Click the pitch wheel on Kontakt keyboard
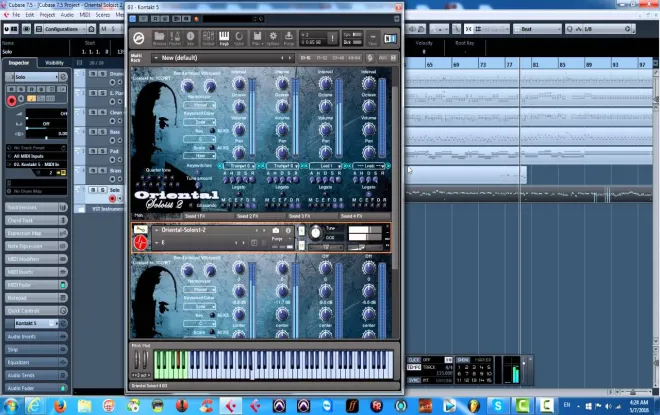 pos(137,360)
